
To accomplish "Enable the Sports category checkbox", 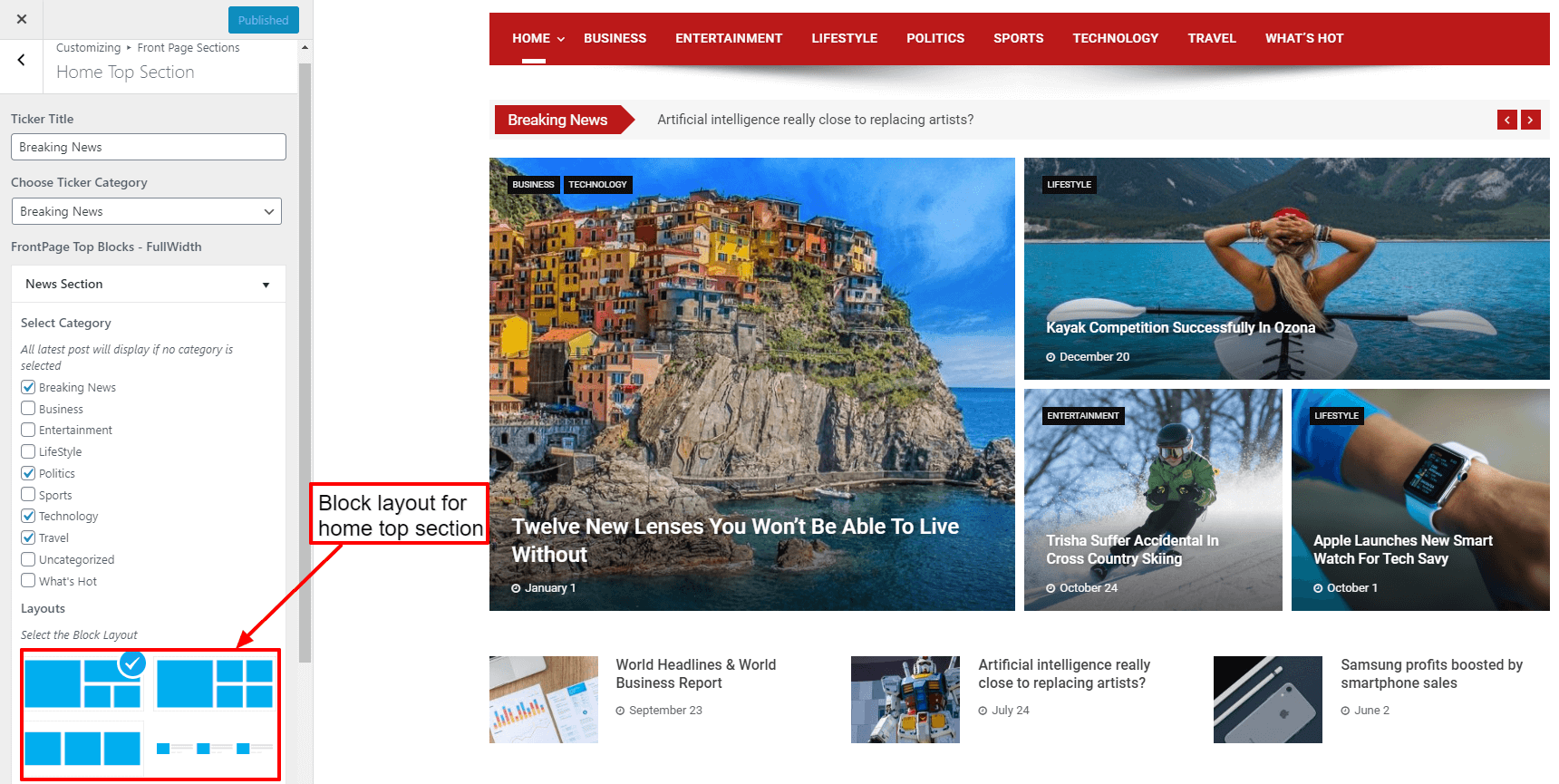I will pos(28,495).
